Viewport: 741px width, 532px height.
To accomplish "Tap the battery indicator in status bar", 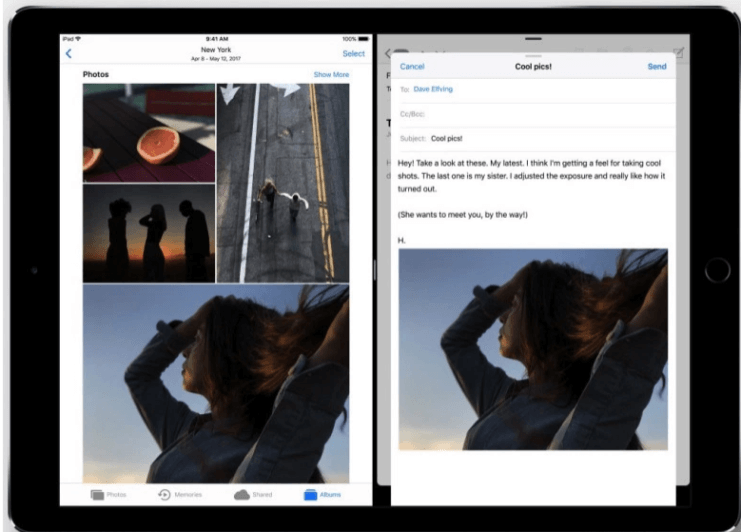I will [x=363, y=39].
